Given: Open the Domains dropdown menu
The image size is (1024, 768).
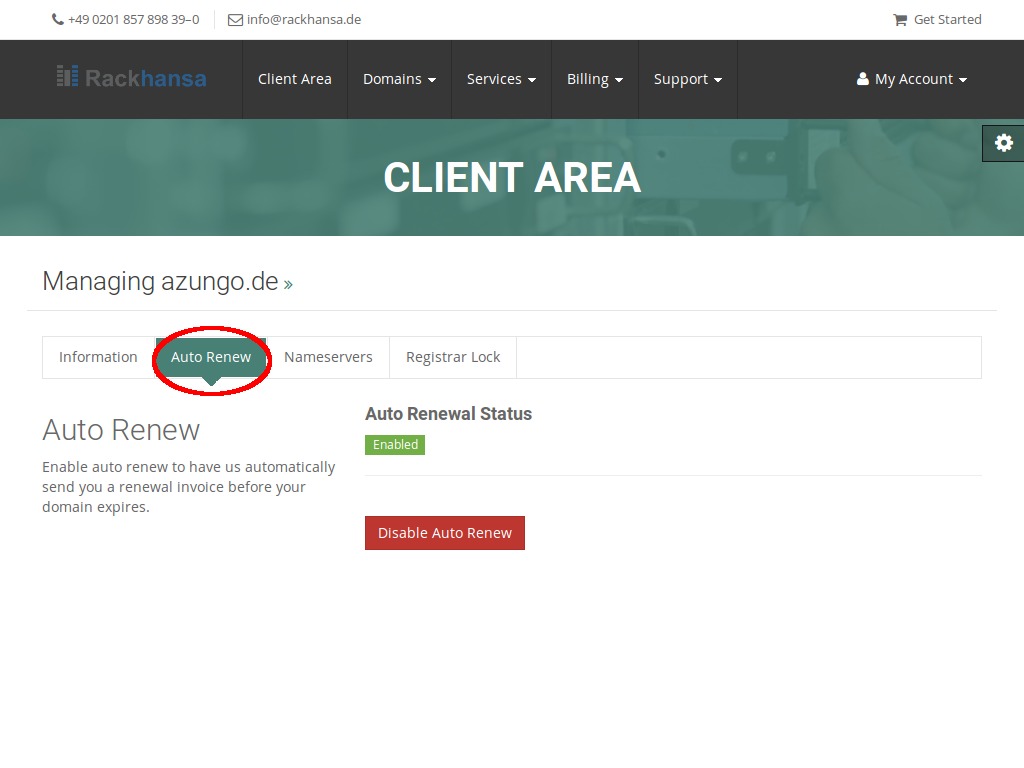Looking at the screenshot, I should [x=399, y=79].
